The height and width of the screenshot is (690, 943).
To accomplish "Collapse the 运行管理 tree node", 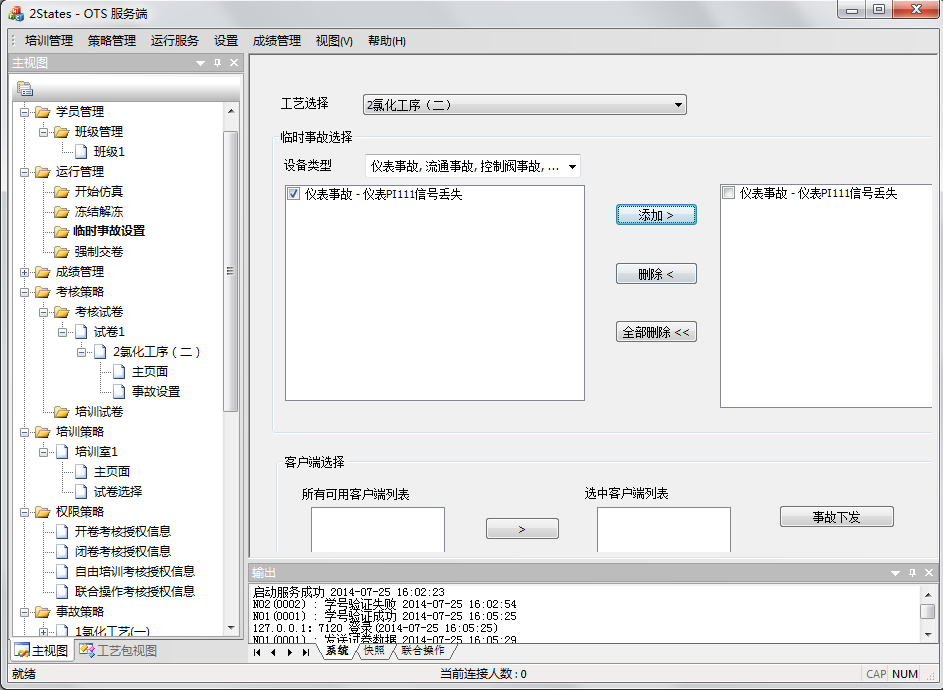I will [25, 172].
